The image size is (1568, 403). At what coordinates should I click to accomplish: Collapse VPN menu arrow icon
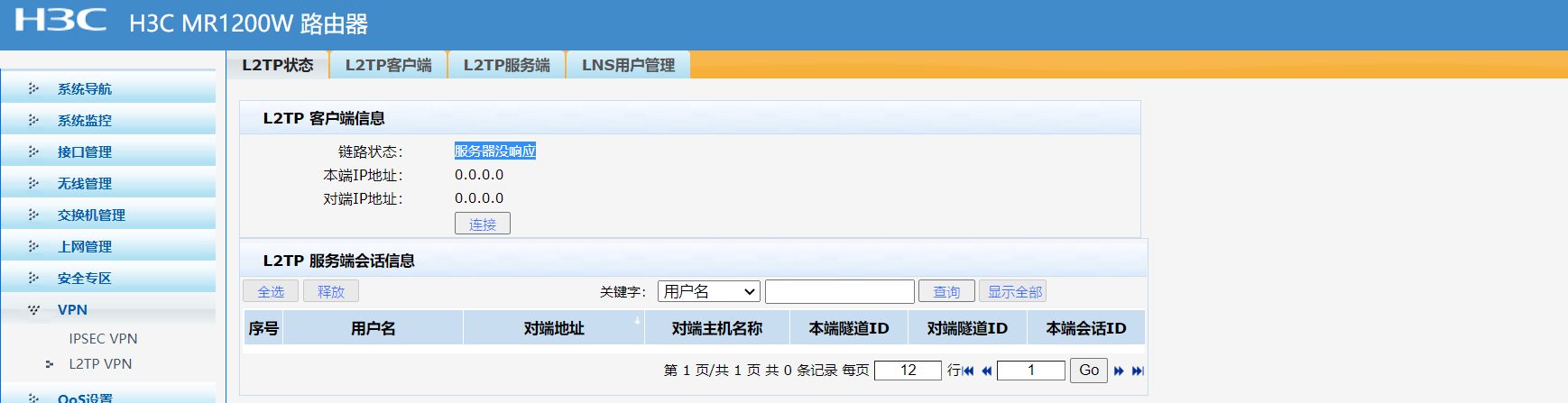(33, 309)
